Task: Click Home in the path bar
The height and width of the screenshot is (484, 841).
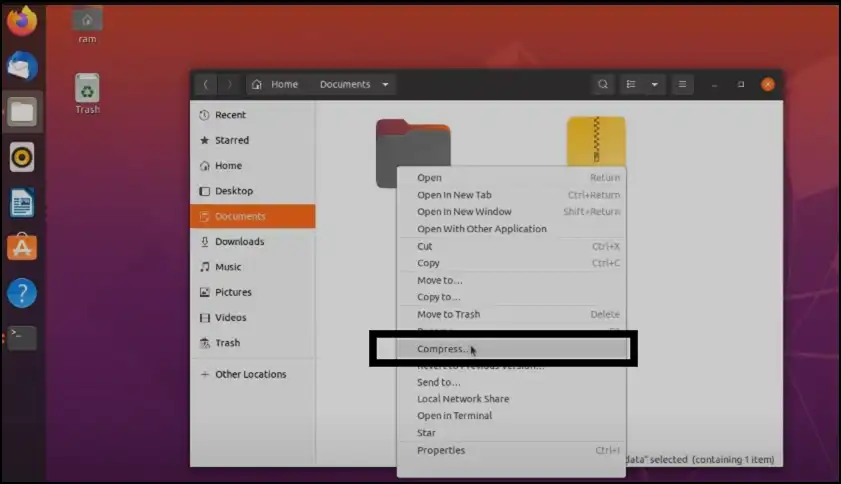Action: click(275, 84)
